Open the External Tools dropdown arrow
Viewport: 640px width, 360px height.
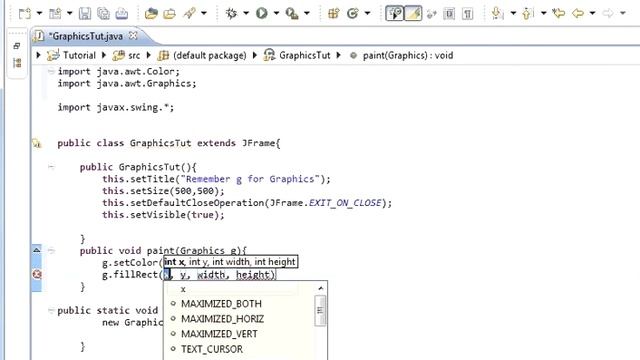click(x=307, y=13)
